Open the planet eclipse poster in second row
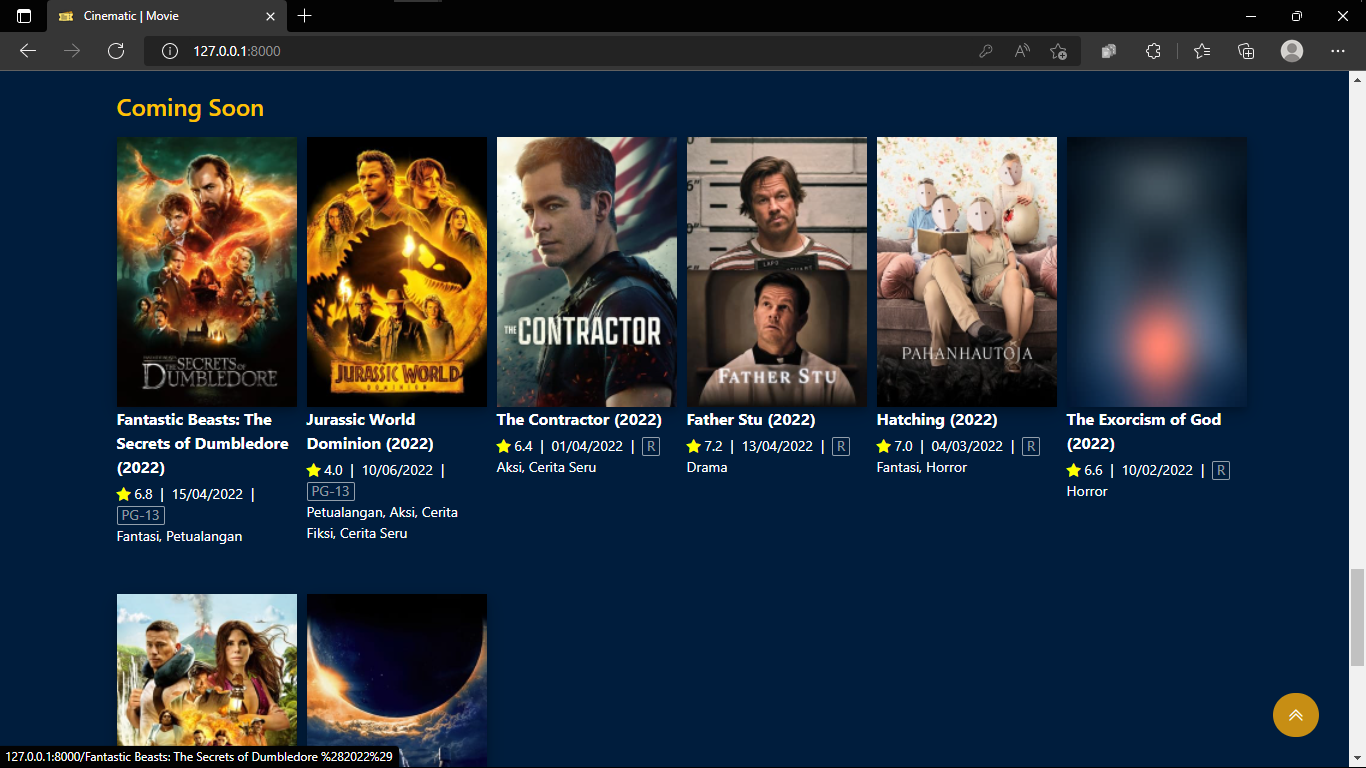 (x=397, y=681)
